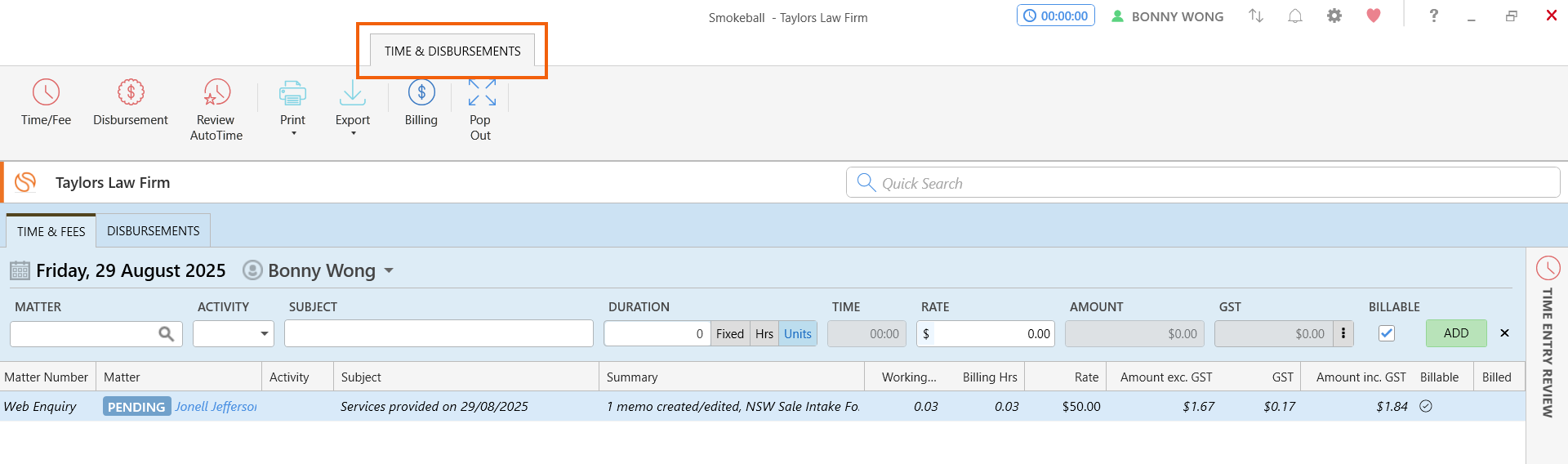Click the PENDING status badge
This screenshot has height=464, width=1568.
point(136,406)
